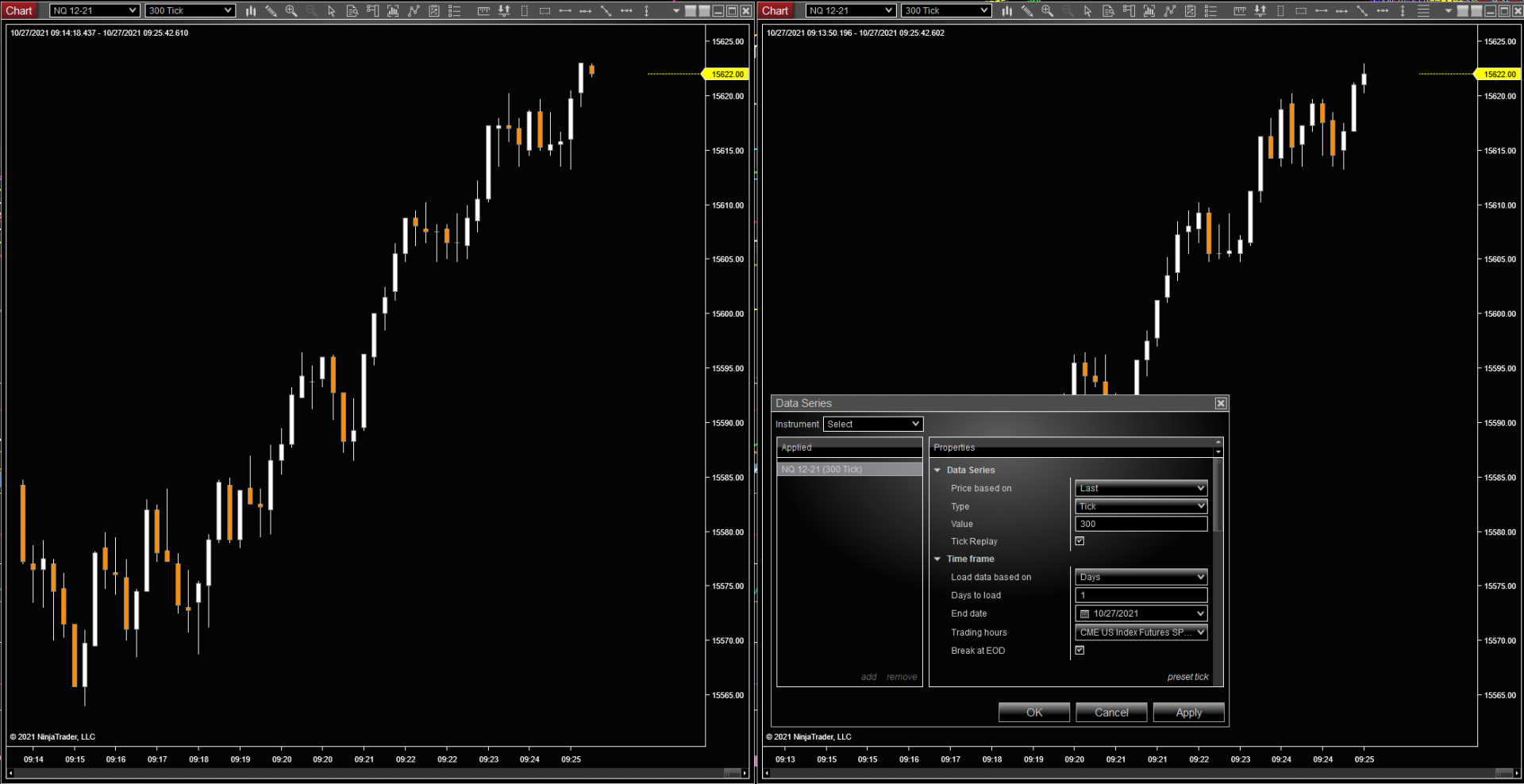Click the Chart tab of left window

[19, 10]
